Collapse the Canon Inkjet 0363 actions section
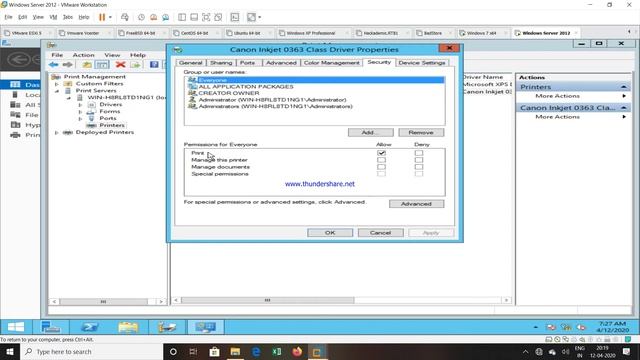 click(624, 108)
